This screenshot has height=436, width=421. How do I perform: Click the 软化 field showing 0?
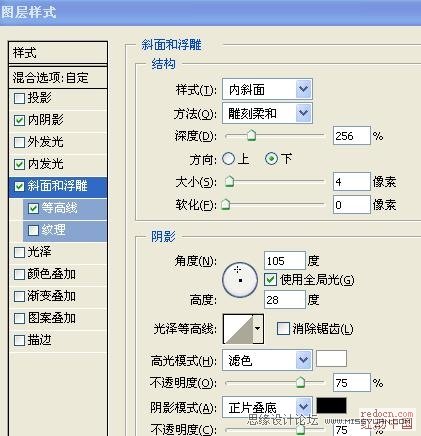click(x=352, y=204)
